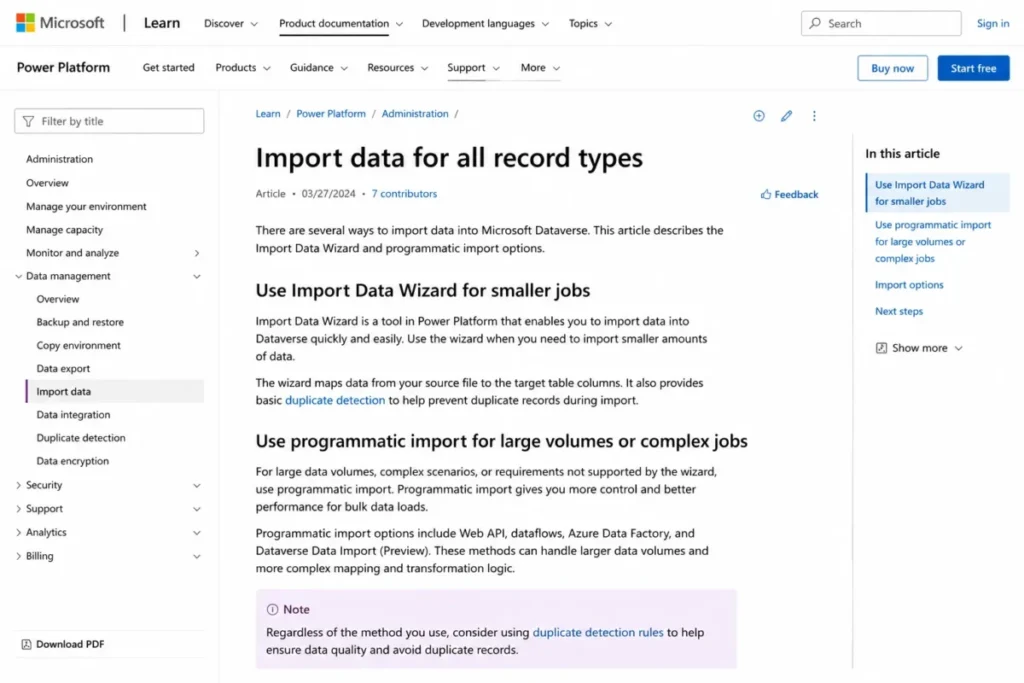Select Backup and restore
1024x683 pixels.
pyautogui.click(x=80, y=322)
